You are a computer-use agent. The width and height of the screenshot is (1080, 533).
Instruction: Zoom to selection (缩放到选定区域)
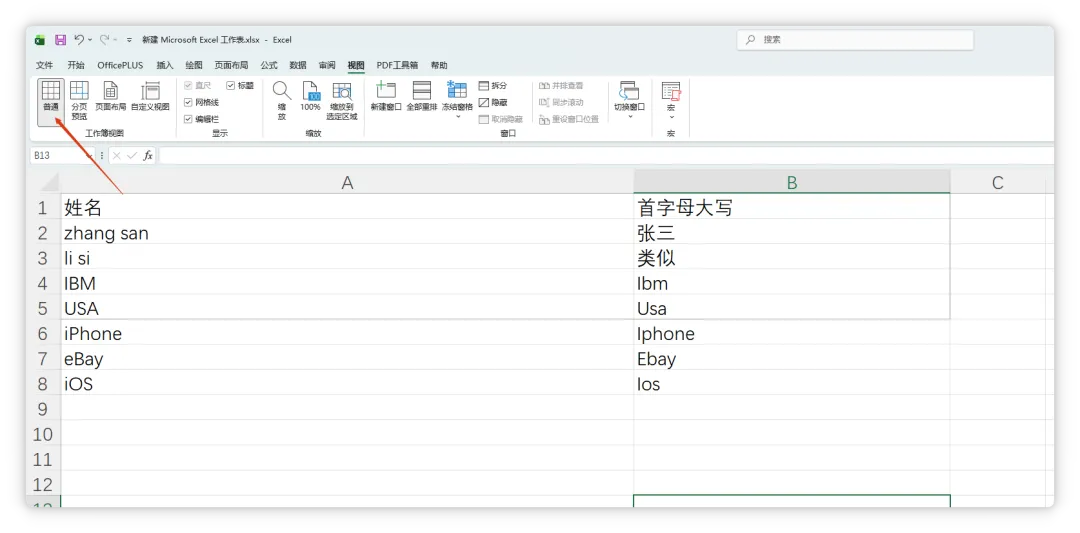[x=342, y=101]
